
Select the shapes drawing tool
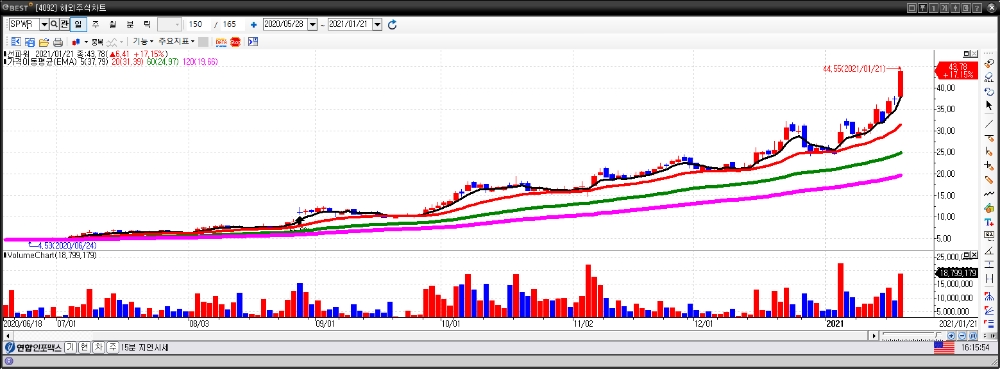coord(989,208)
